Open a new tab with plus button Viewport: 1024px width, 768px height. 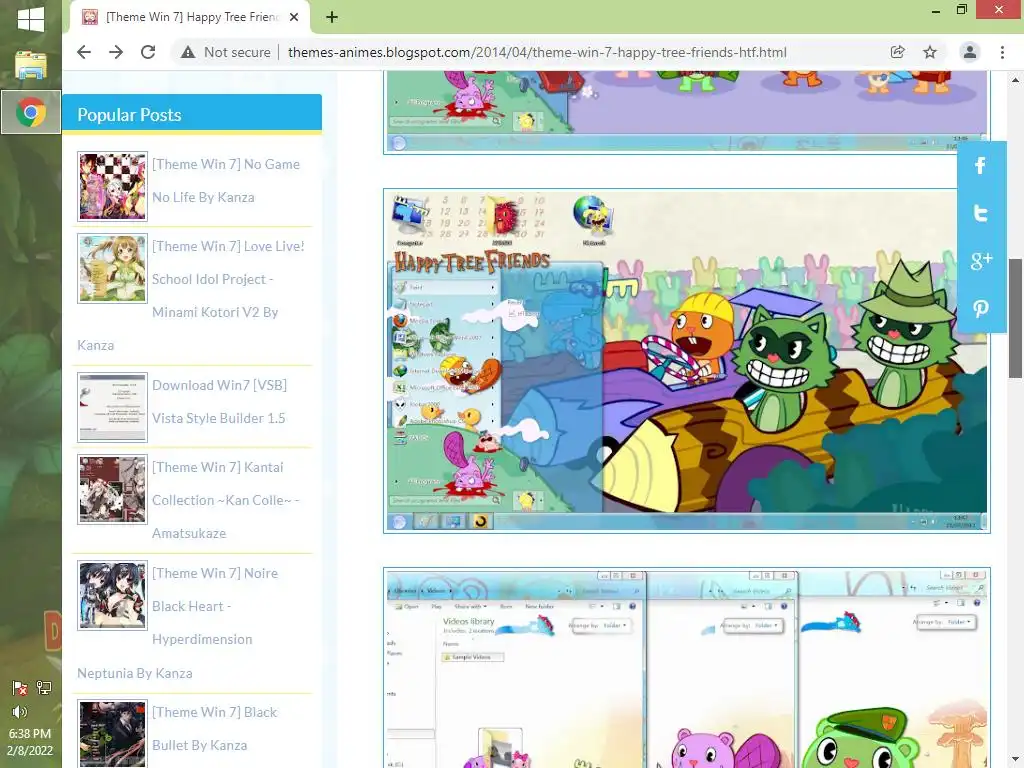coord(332,17)
